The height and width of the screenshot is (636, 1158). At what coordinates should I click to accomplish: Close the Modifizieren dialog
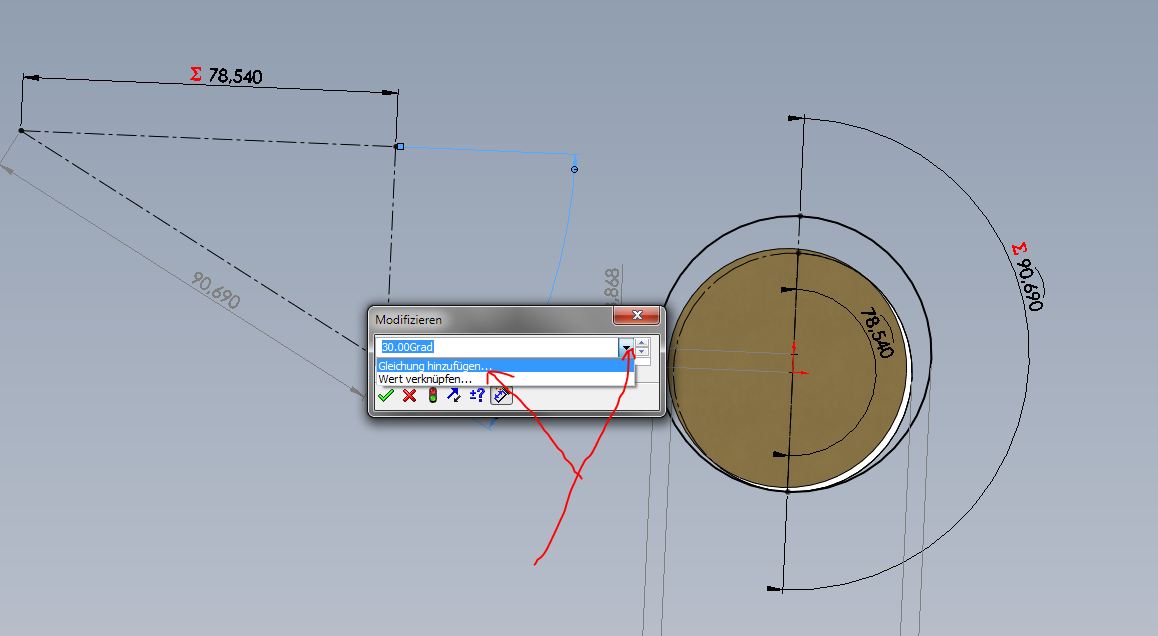(x=637, y=315)
